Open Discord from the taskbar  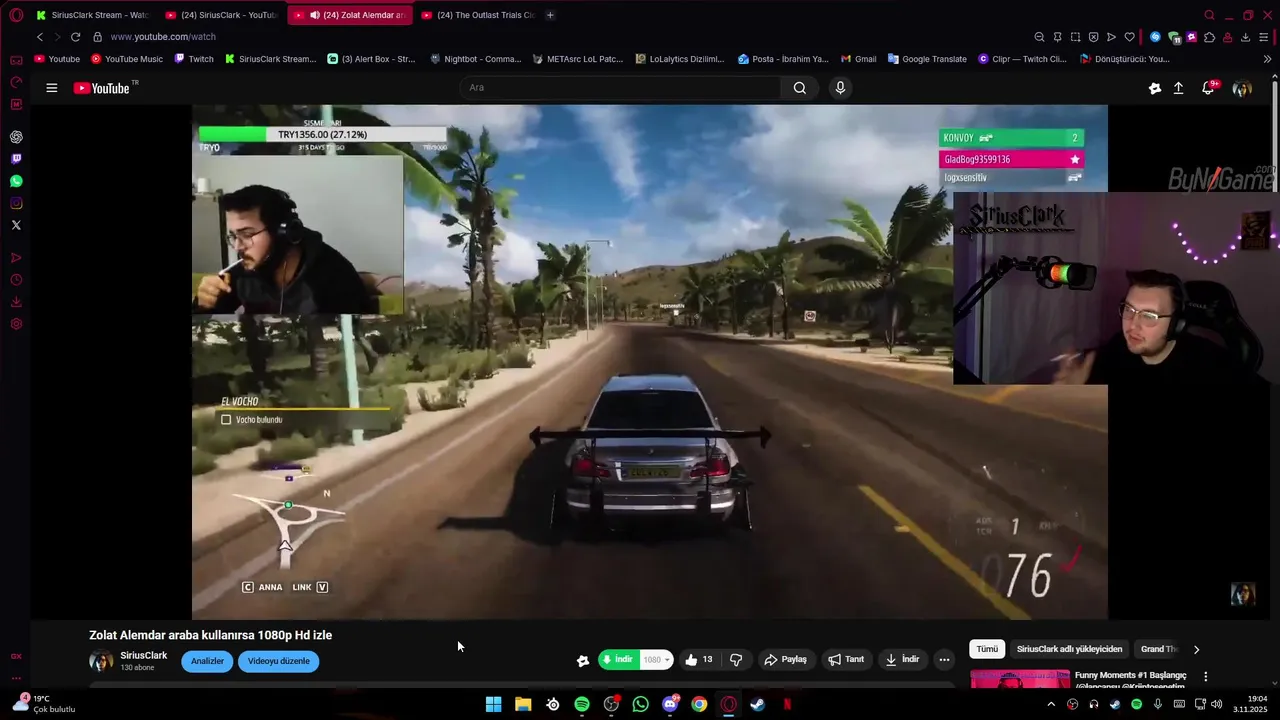pyautogui.click(x=670, y=705)
